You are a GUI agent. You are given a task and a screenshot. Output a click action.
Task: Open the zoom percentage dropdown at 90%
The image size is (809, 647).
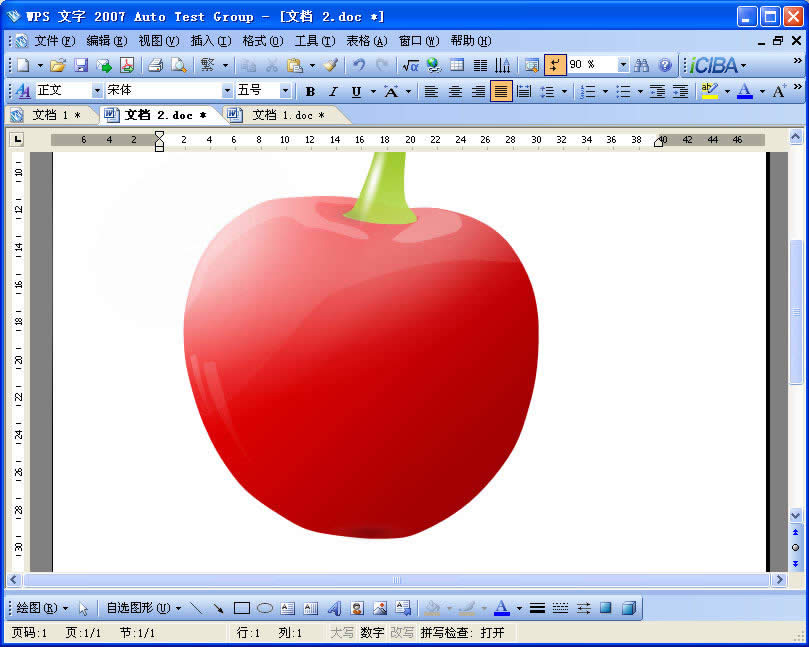coord(622,65)
